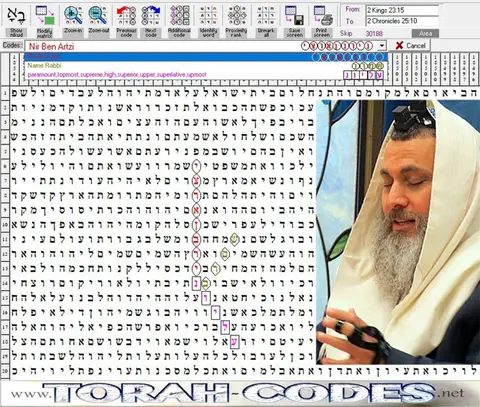
Task: Select the Identify word tool
Action: pyautogui.click(x=208, y=15)
